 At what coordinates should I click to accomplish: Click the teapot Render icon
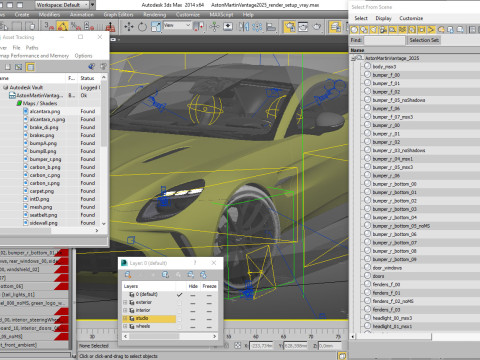[317, 27]
